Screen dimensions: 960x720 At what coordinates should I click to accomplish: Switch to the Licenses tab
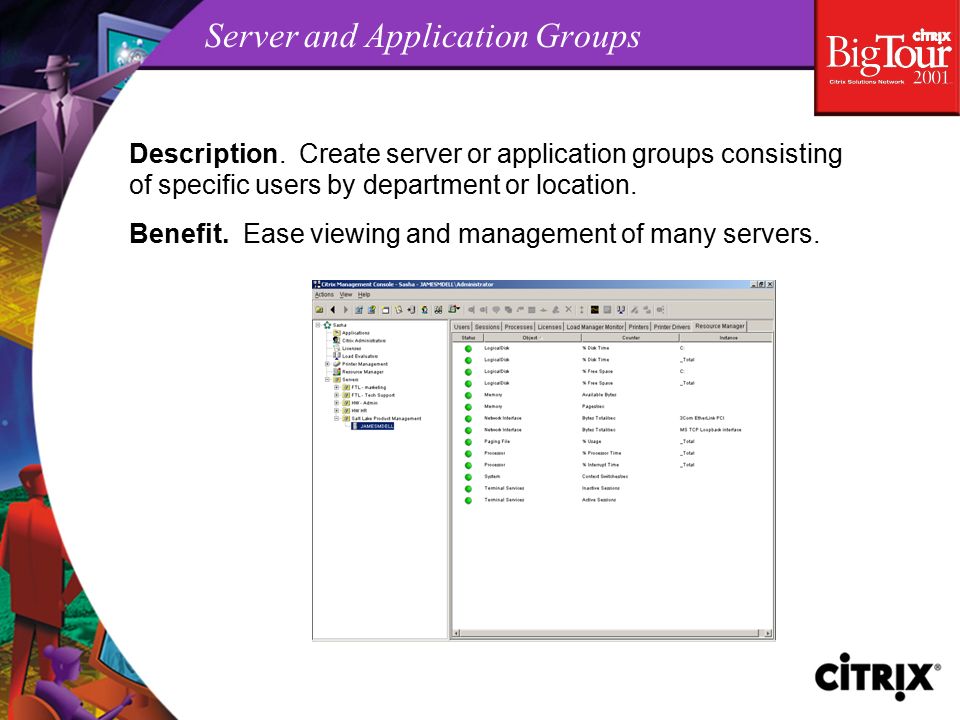pyautogui.click(x=549, y=327)
